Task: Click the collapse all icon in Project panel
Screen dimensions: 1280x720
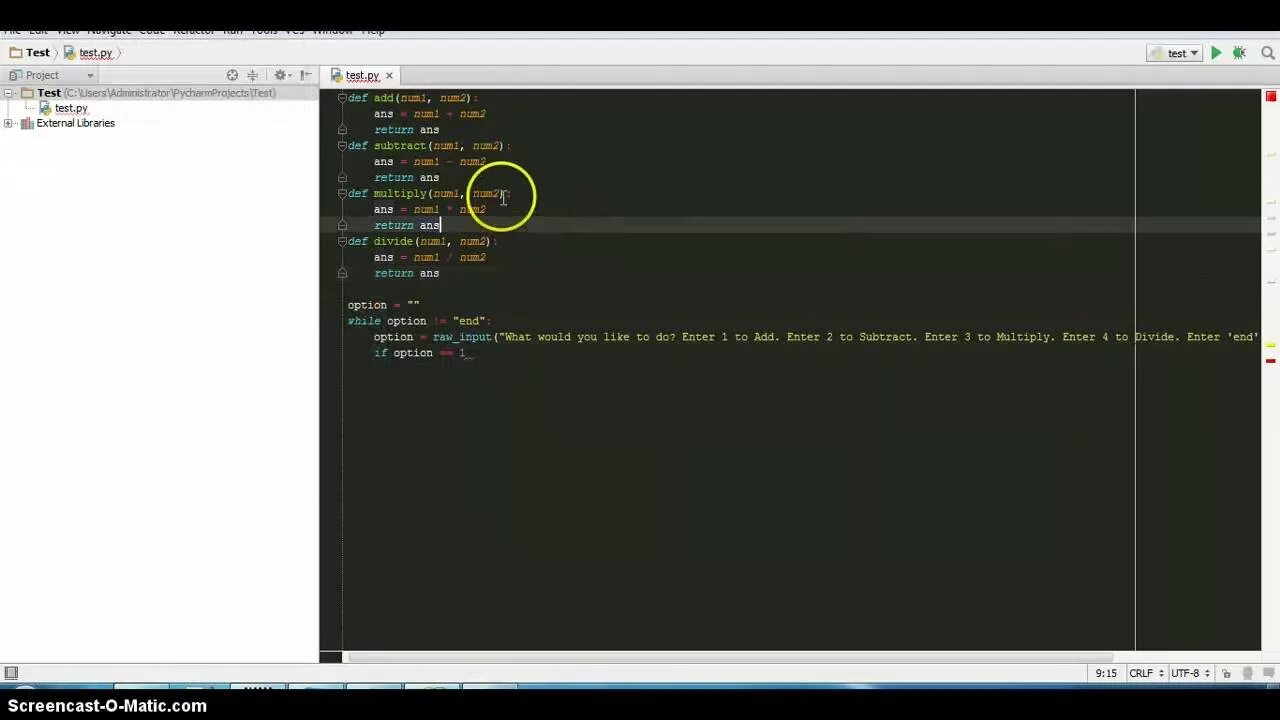Action: click(253, 75)
